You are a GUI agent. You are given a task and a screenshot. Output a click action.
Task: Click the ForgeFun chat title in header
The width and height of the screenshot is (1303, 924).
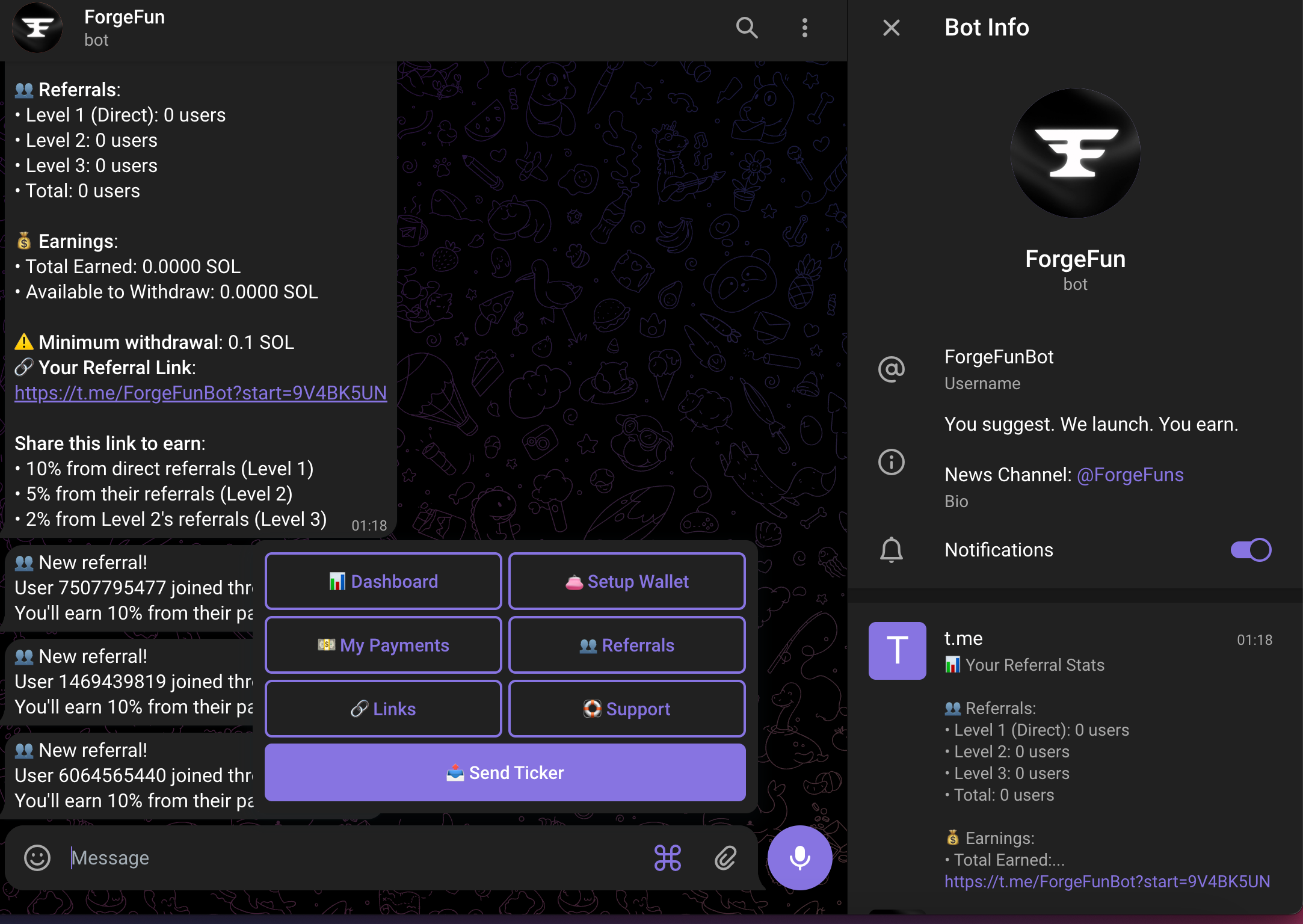pyautogui.click(x=125, y=17)
